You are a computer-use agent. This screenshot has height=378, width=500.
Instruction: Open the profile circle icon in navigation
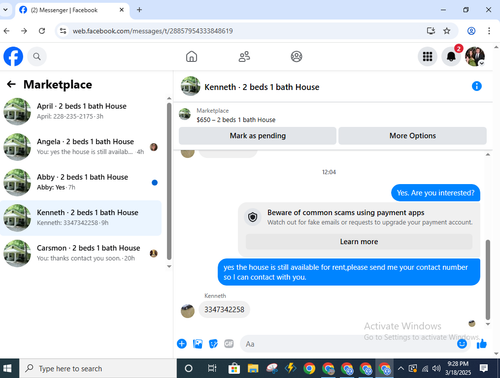296,56
